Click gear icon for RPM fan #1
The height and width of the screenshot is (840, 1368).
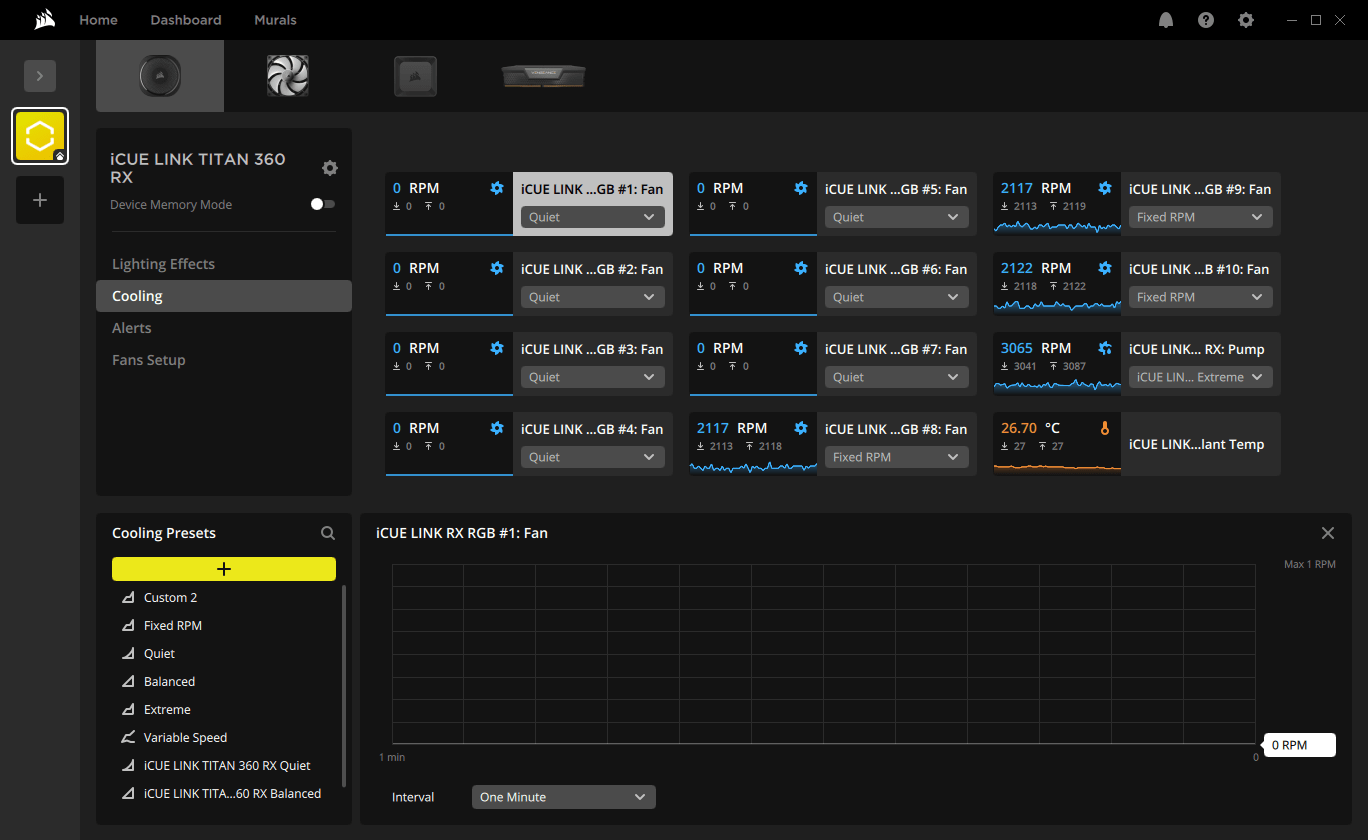click(x=497, y=188)
